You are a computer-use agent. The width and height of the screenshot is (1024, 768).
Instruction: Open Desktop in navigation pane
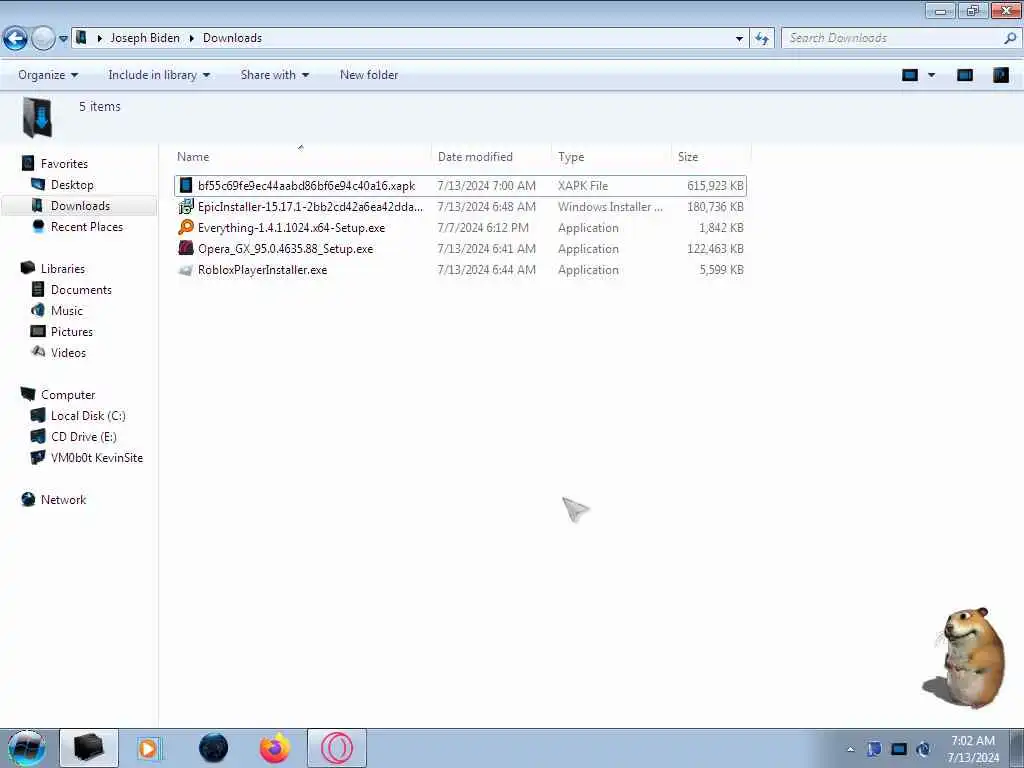pyautogui.click(x=72, y=185)
